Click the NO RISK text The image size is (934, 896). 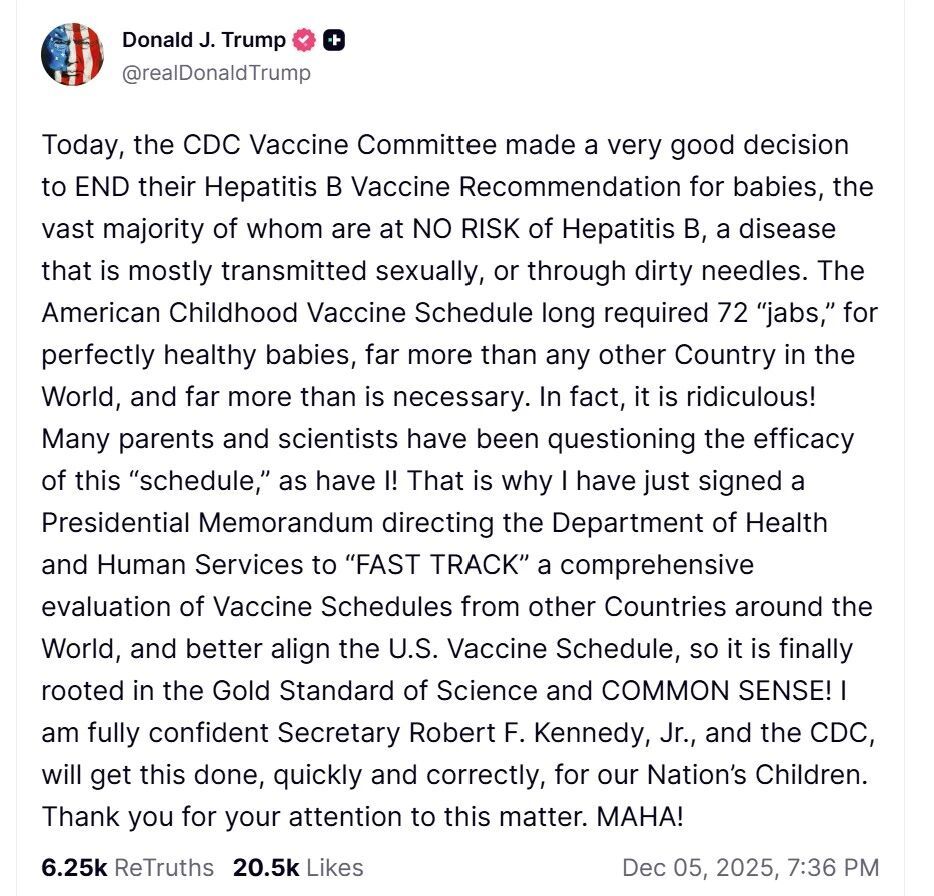pos(469,229)
